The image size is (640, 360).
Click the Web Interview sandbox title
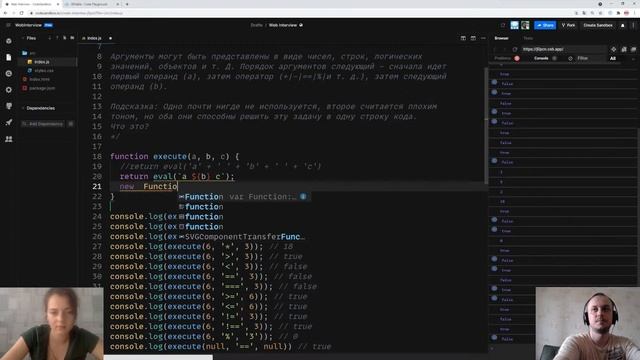point(282,25)
